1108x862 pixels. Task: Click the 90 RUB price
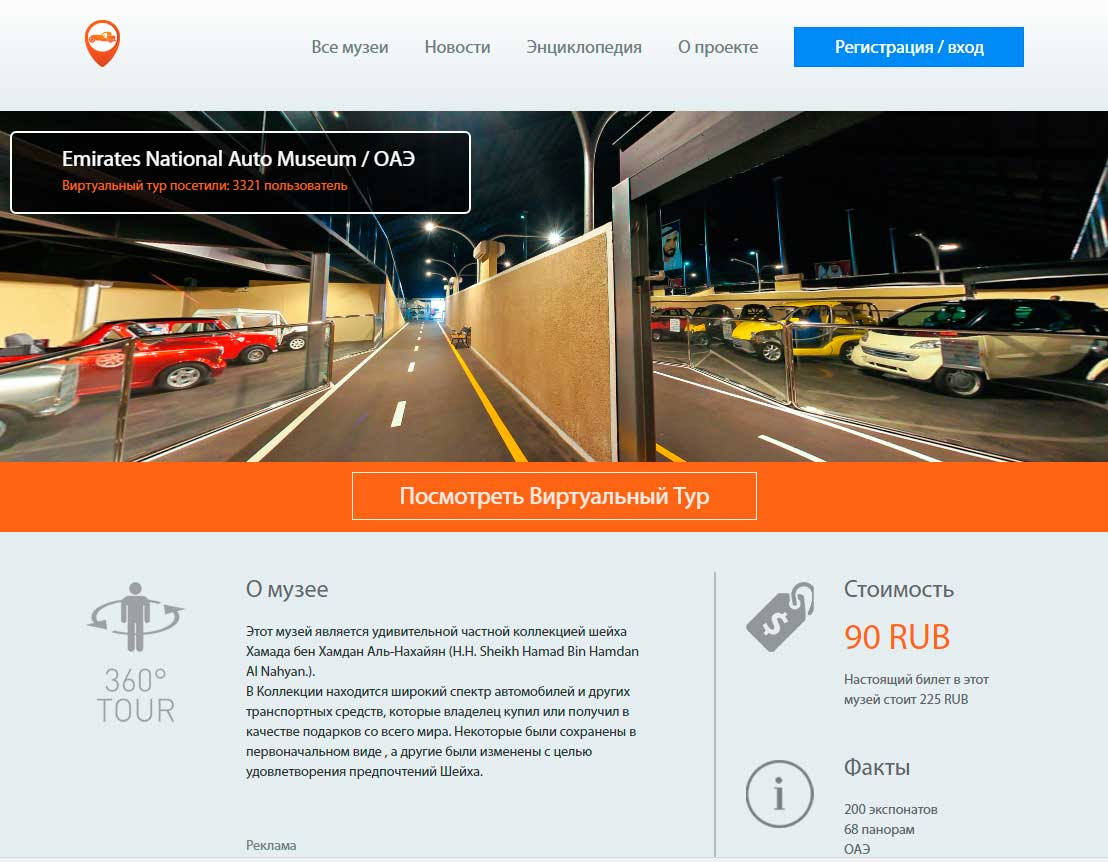[897, 637]
